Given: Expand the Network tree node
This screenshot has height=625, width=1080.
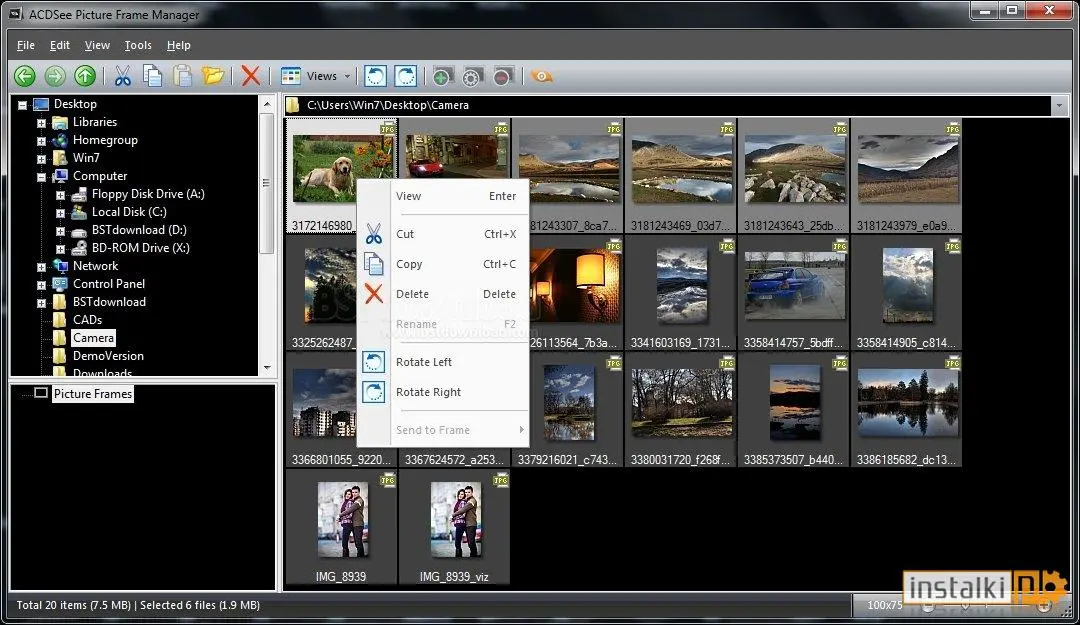Looking at the screenshot, I should pos(41,267).
